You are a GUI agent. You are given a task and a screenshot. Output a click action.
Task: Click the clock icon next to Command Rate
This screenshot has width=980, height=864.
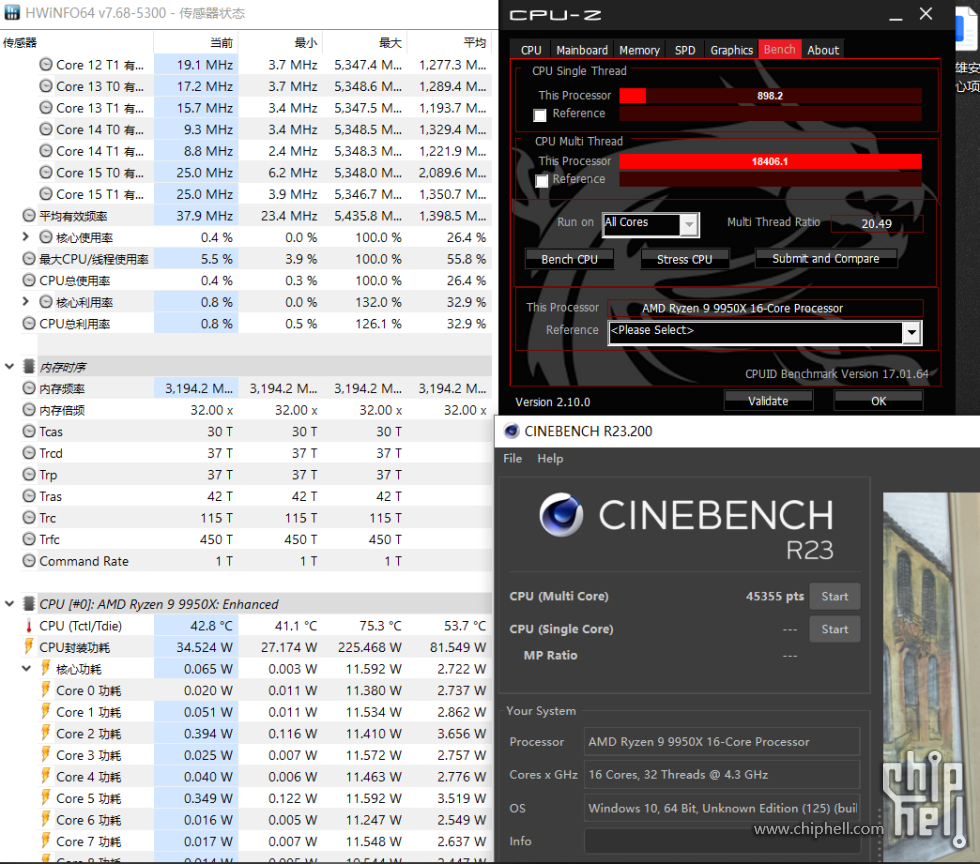[29, 562]
